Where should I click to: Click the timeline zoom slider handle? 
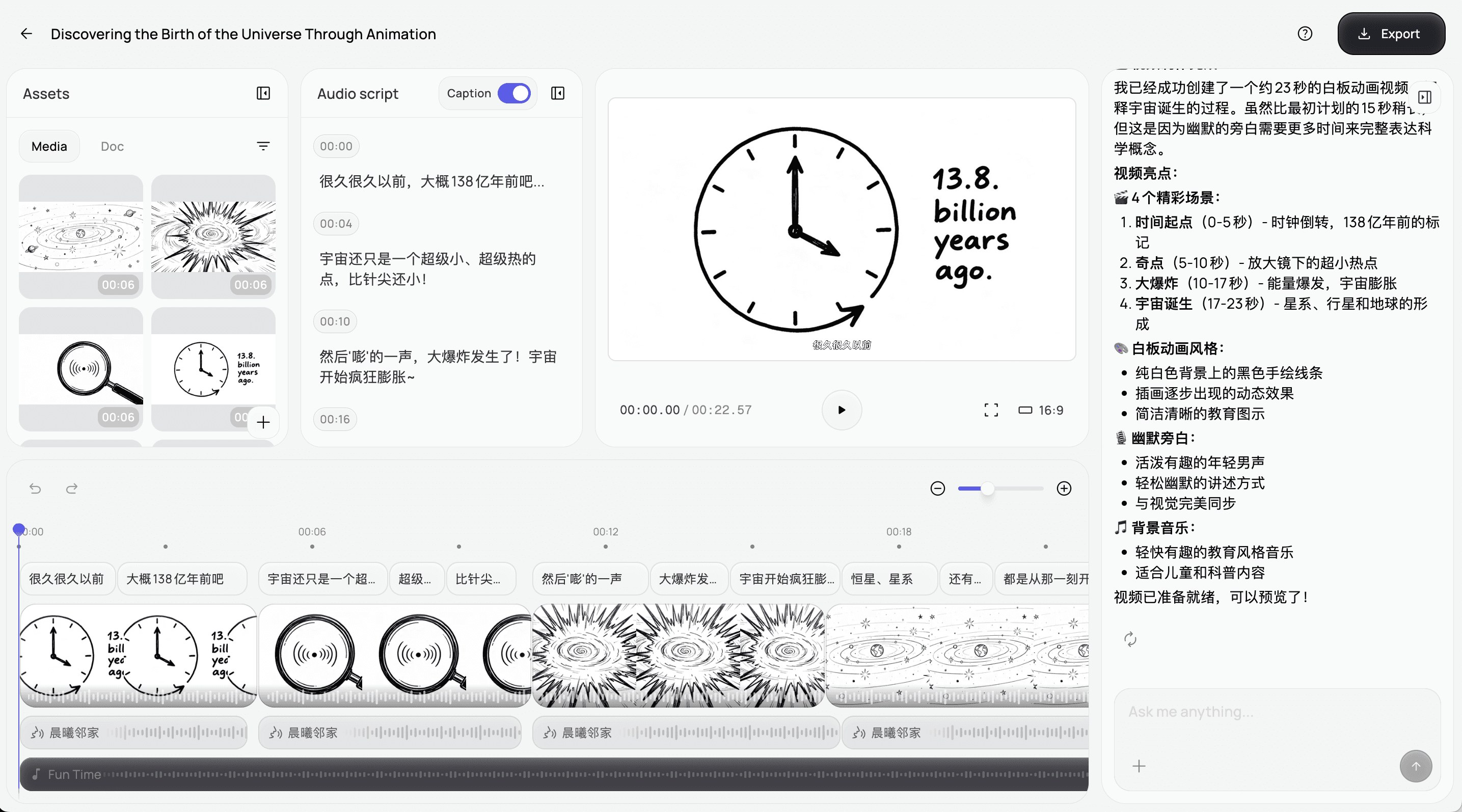pos(988,489)
